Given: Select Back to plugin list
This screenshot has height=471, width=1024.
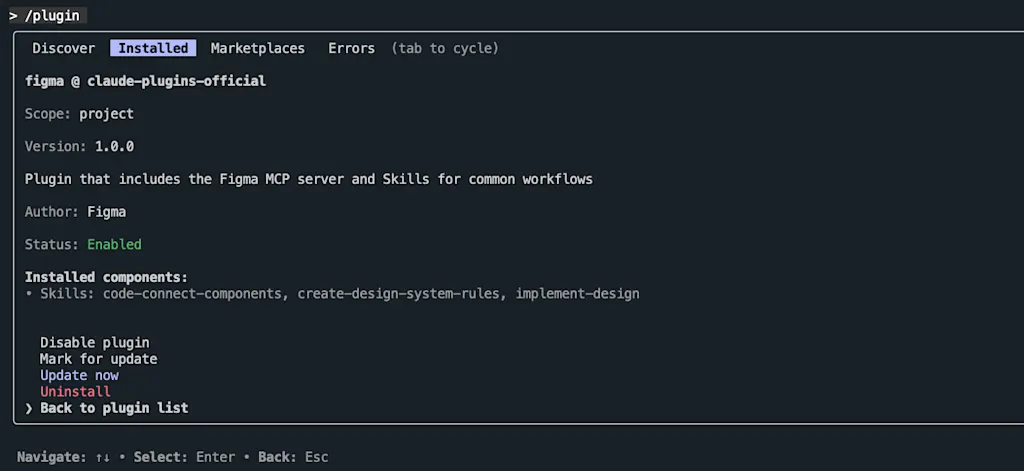Looking at the screenshot, I should pyautogui.click(x=114, y=408).
